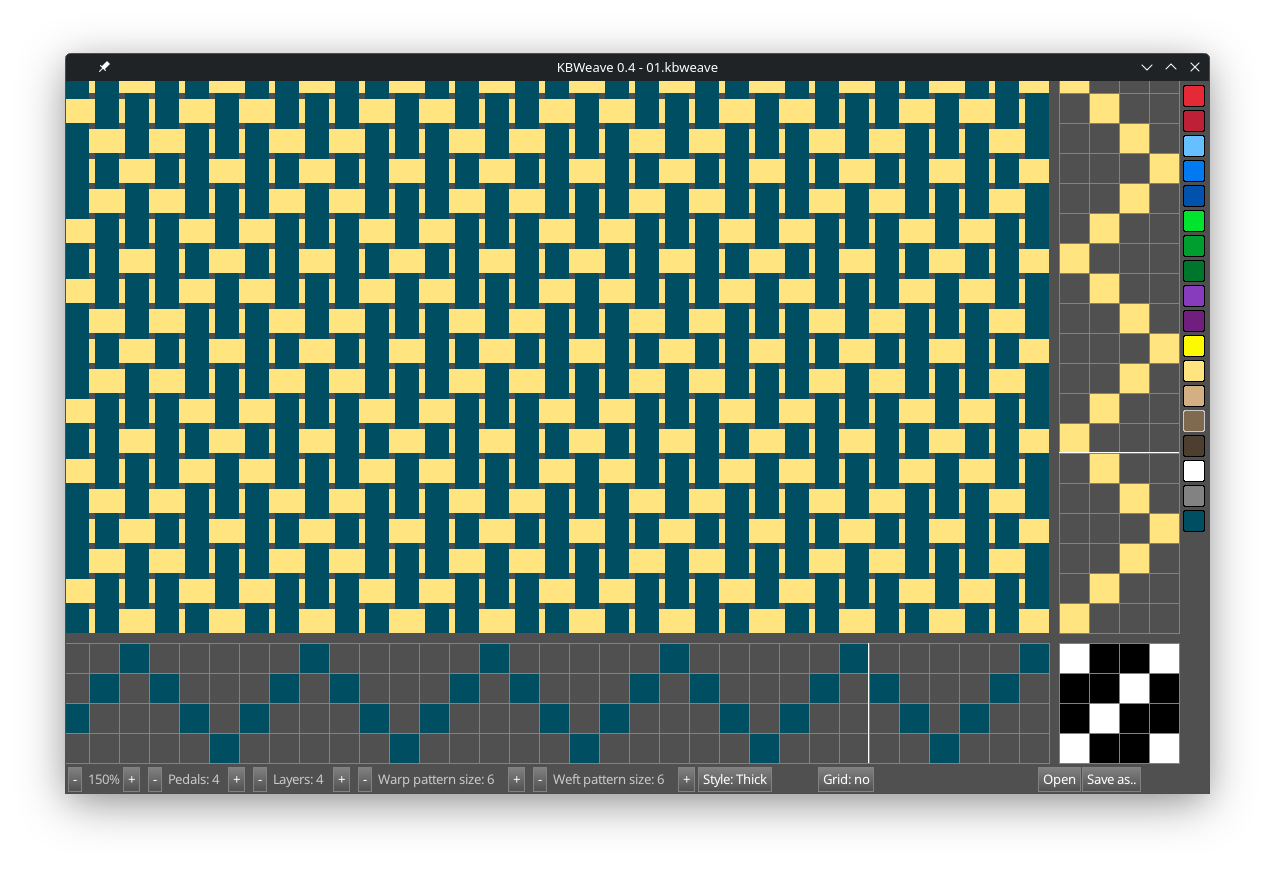This screenshot has width=1275, height=871.
Task: Increase Pedals count with its + stepper
Action: click(x=236, y=779)
